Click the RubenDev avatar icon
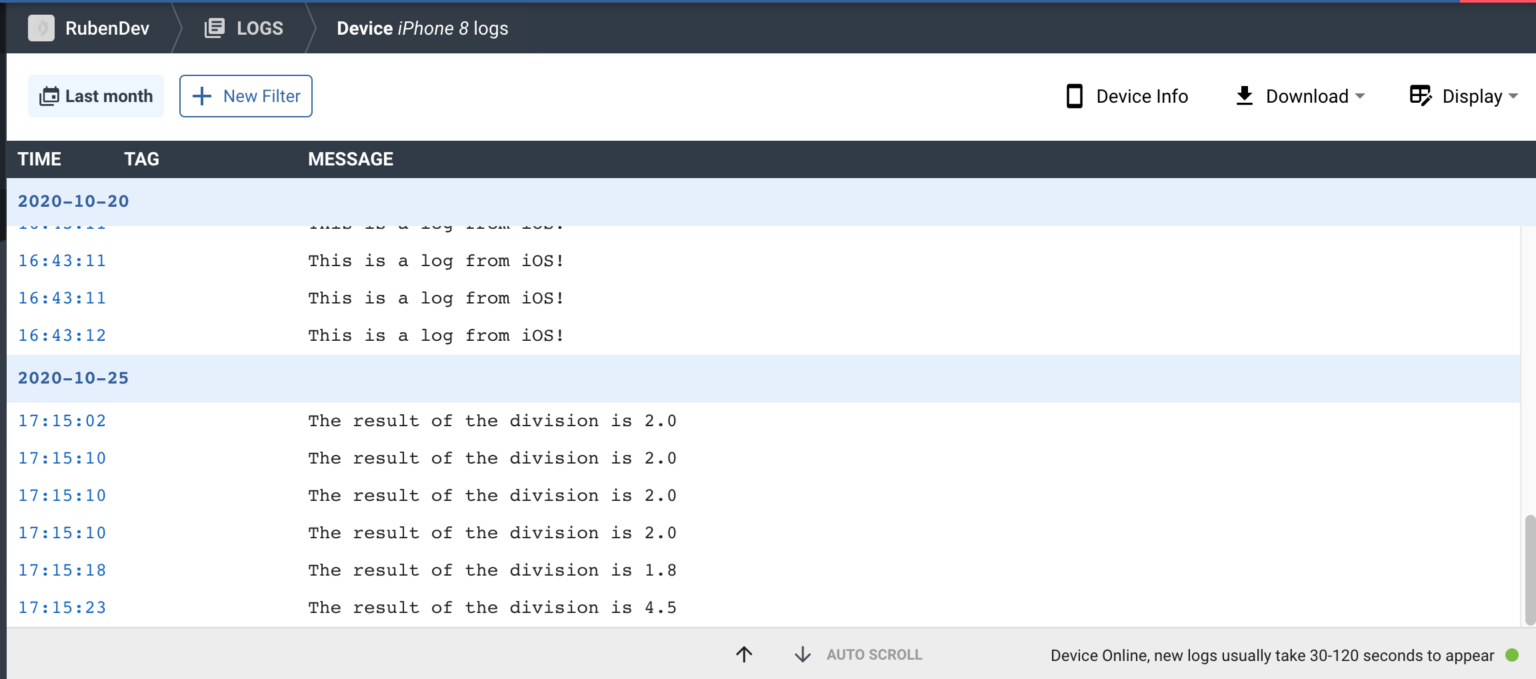The height and width of the screenshot is (679, 1536). [x=40, y=27]
